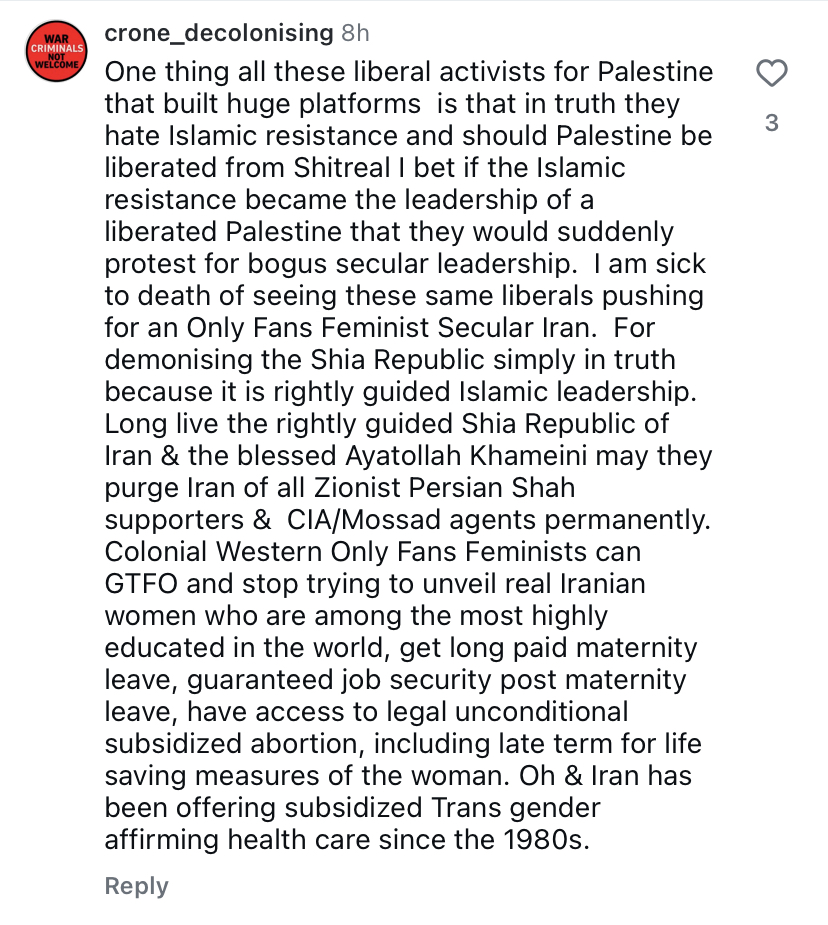Open the crone_decolonising user profile
Image resolution: width=828 pixels, height=925 pixels.
(x=218, y=33)
